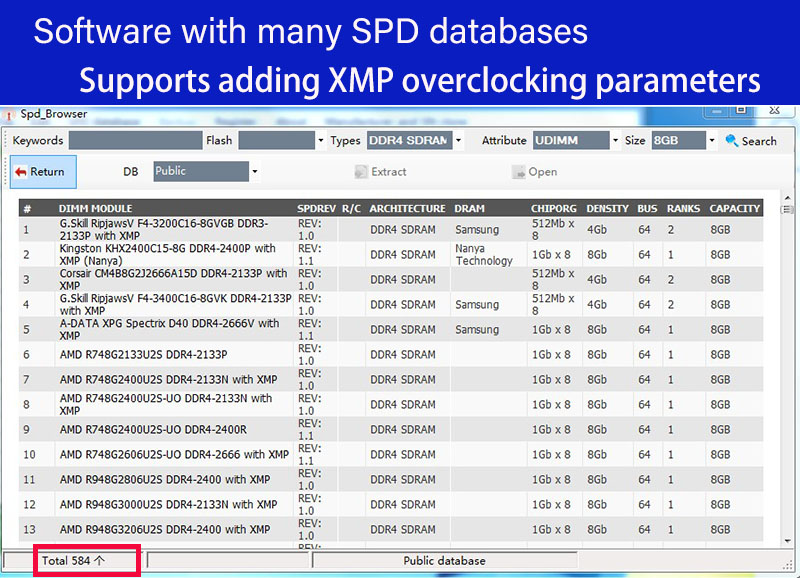Expand the Attribute dropdown showing UDIMM
The image size is (800, 578).
[x=615, y=140]
